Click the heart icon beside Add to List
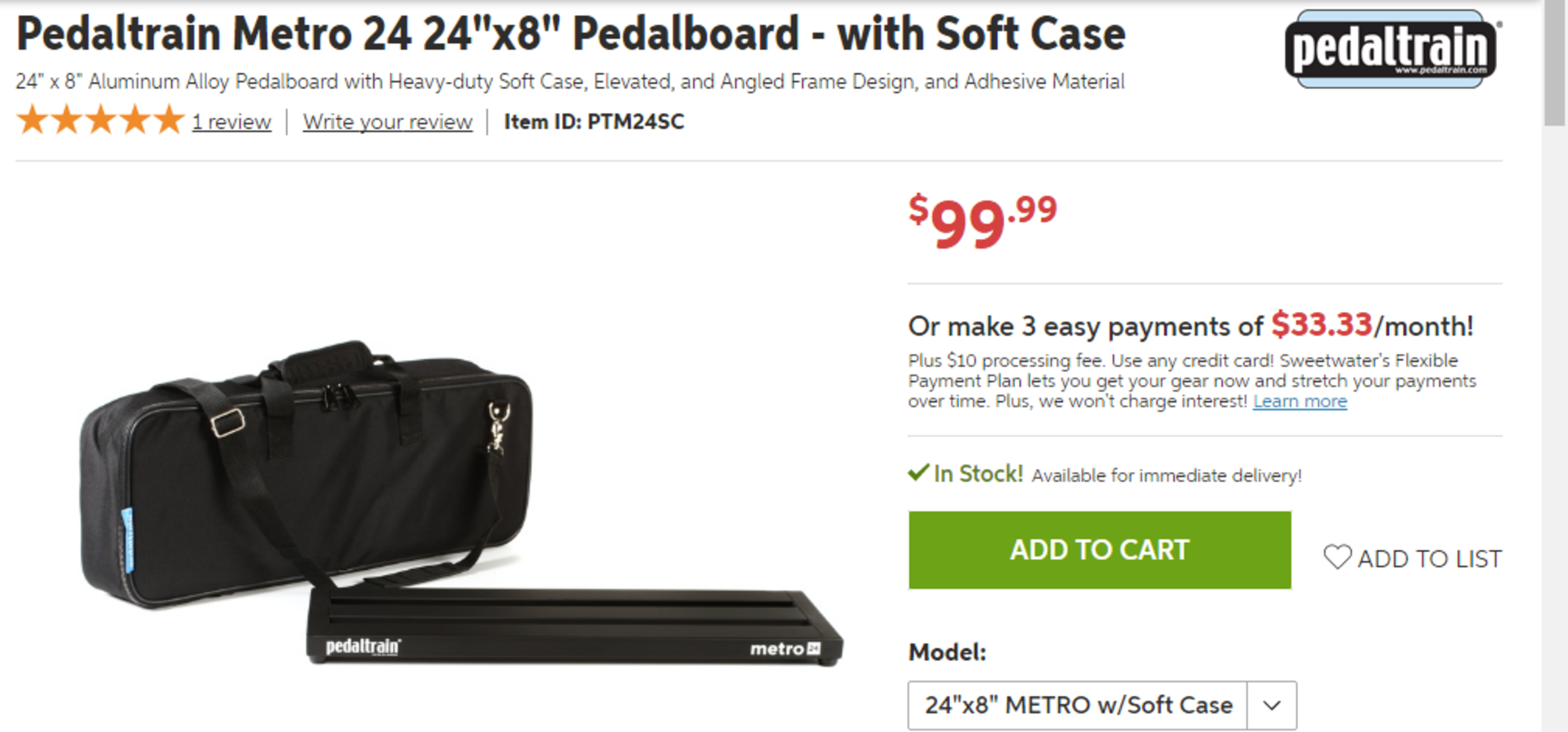 click(1337, 557)
